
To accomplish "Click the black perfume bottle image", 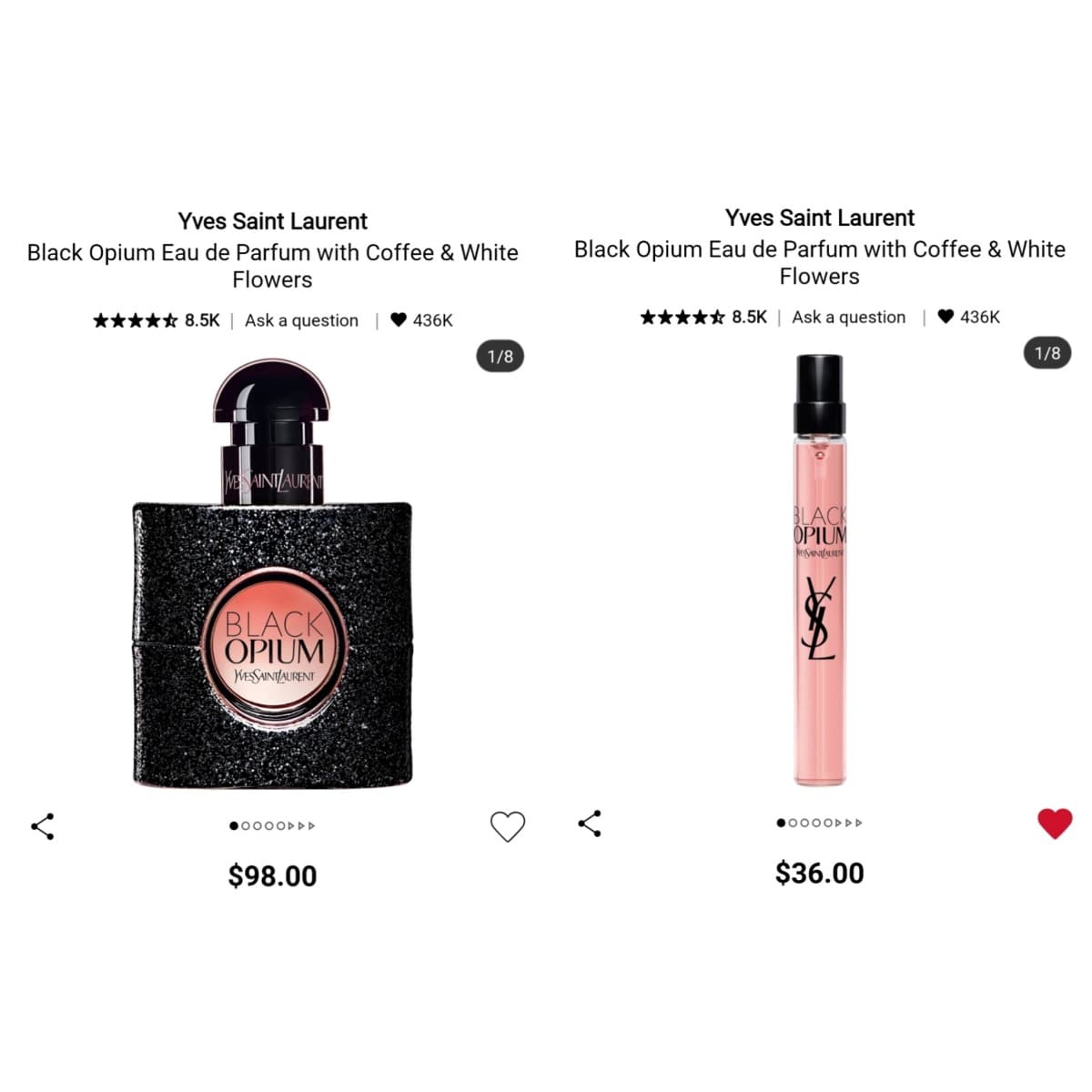I will click(273, 573).
